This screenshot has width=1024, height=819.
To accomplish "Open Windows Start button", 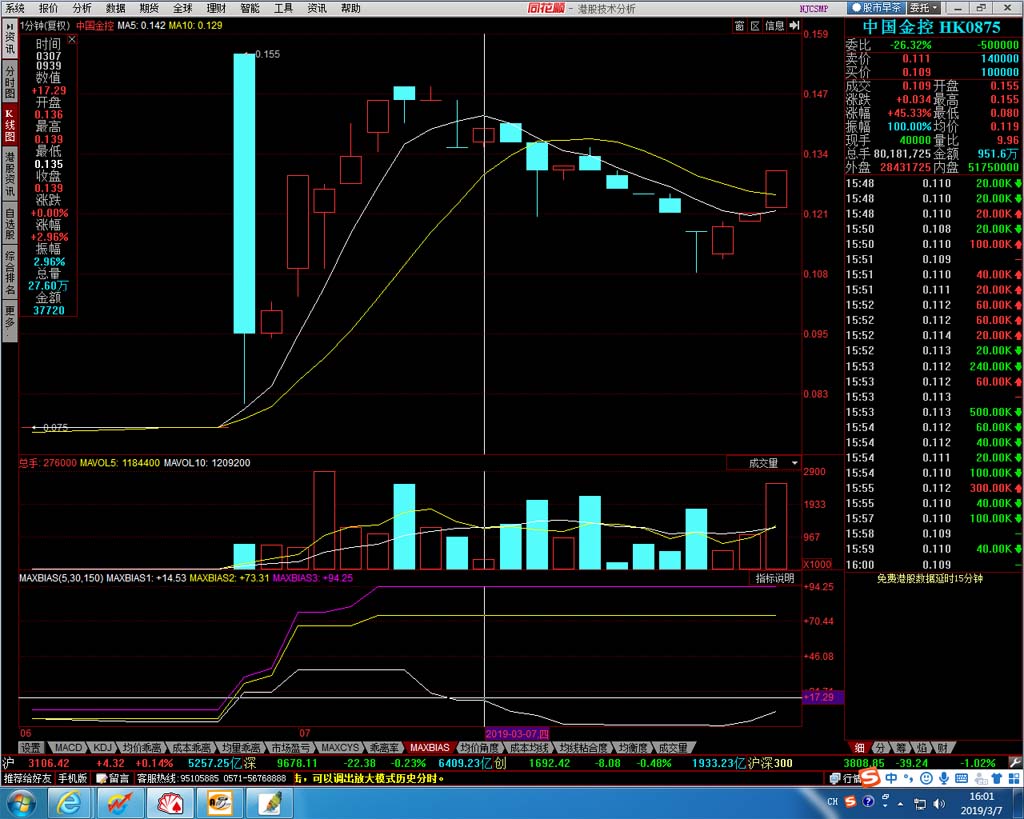I will pyautogui.click(x=22, y=801).
